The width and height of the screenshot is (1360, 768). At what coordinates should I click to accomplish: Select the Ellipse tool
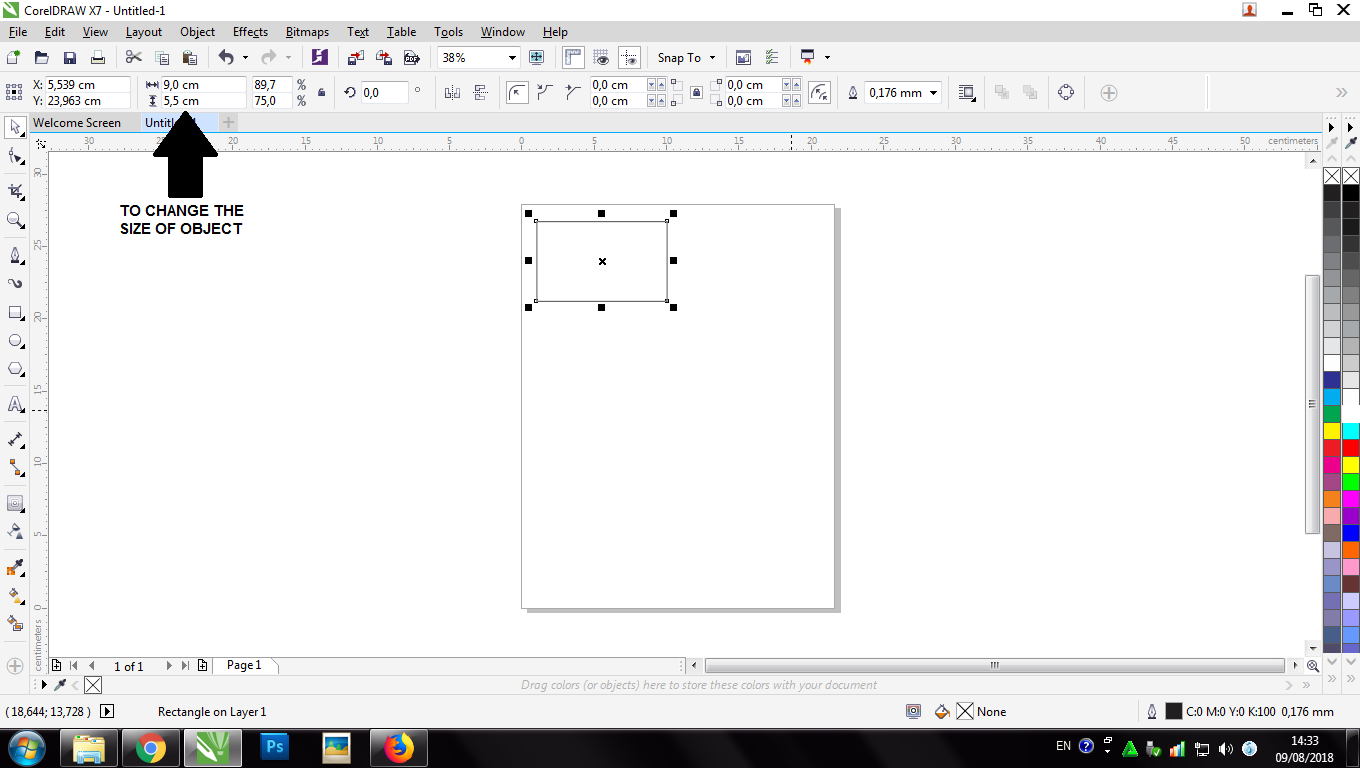(x=15, y=341)
